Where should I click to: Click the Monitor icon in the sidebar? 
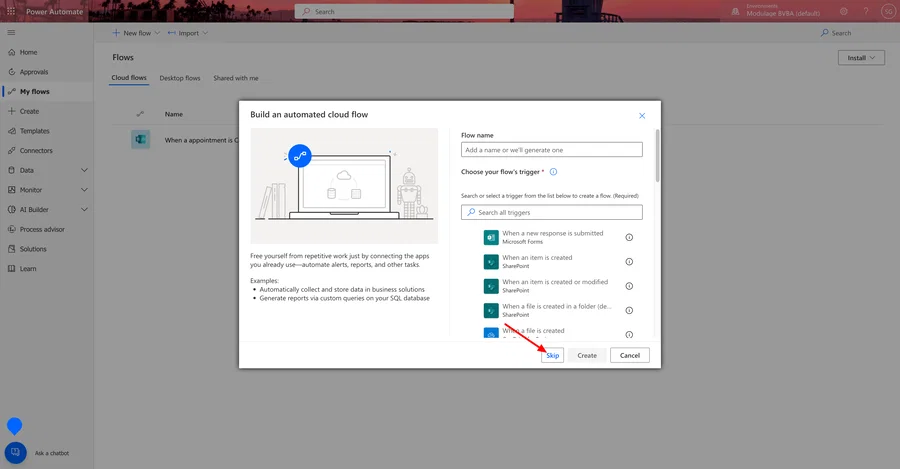11,190
